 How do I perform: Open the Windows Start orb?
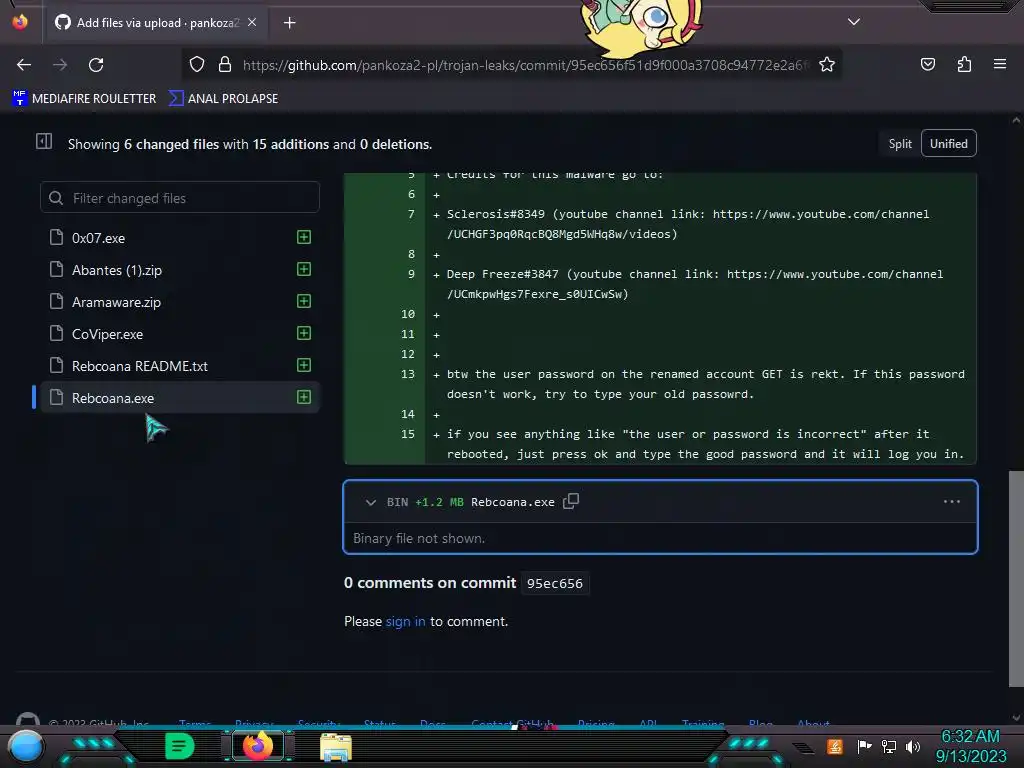click(x=25, y=747)
